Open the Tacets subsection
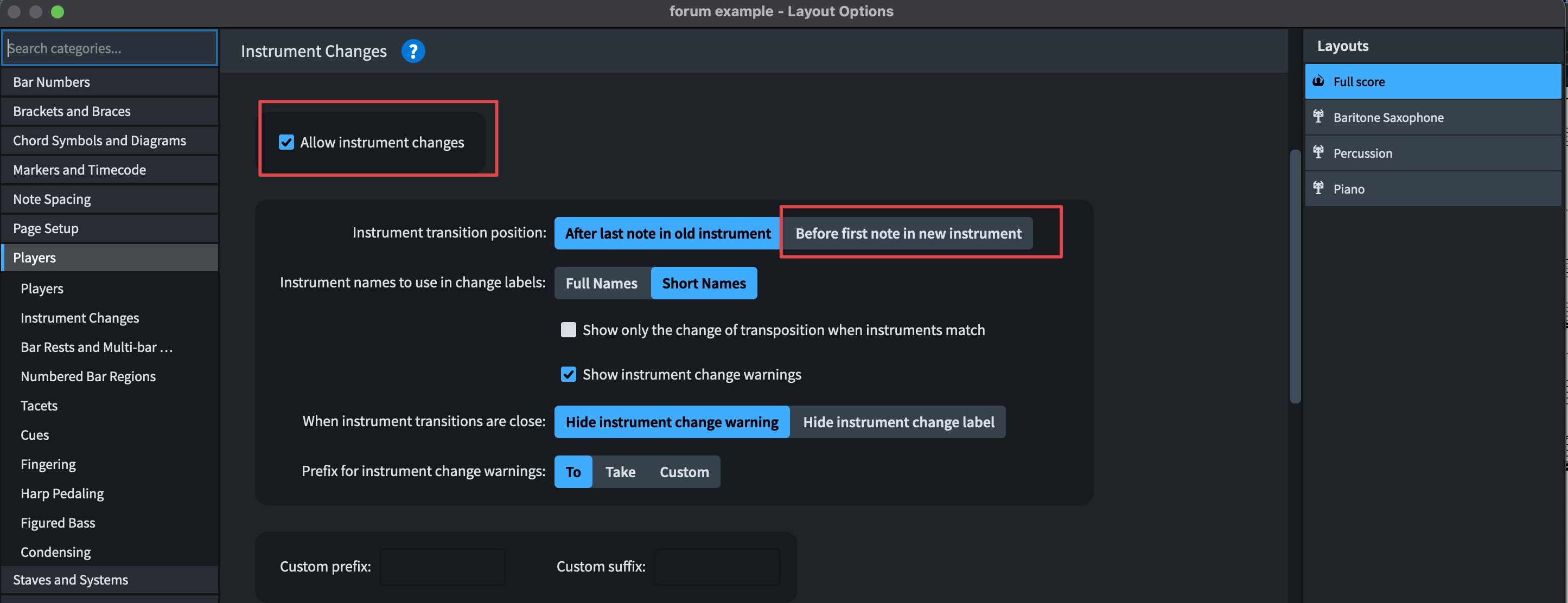This screenshot has height=603, width=1568. pyautogui.click(x=39, y=406)
